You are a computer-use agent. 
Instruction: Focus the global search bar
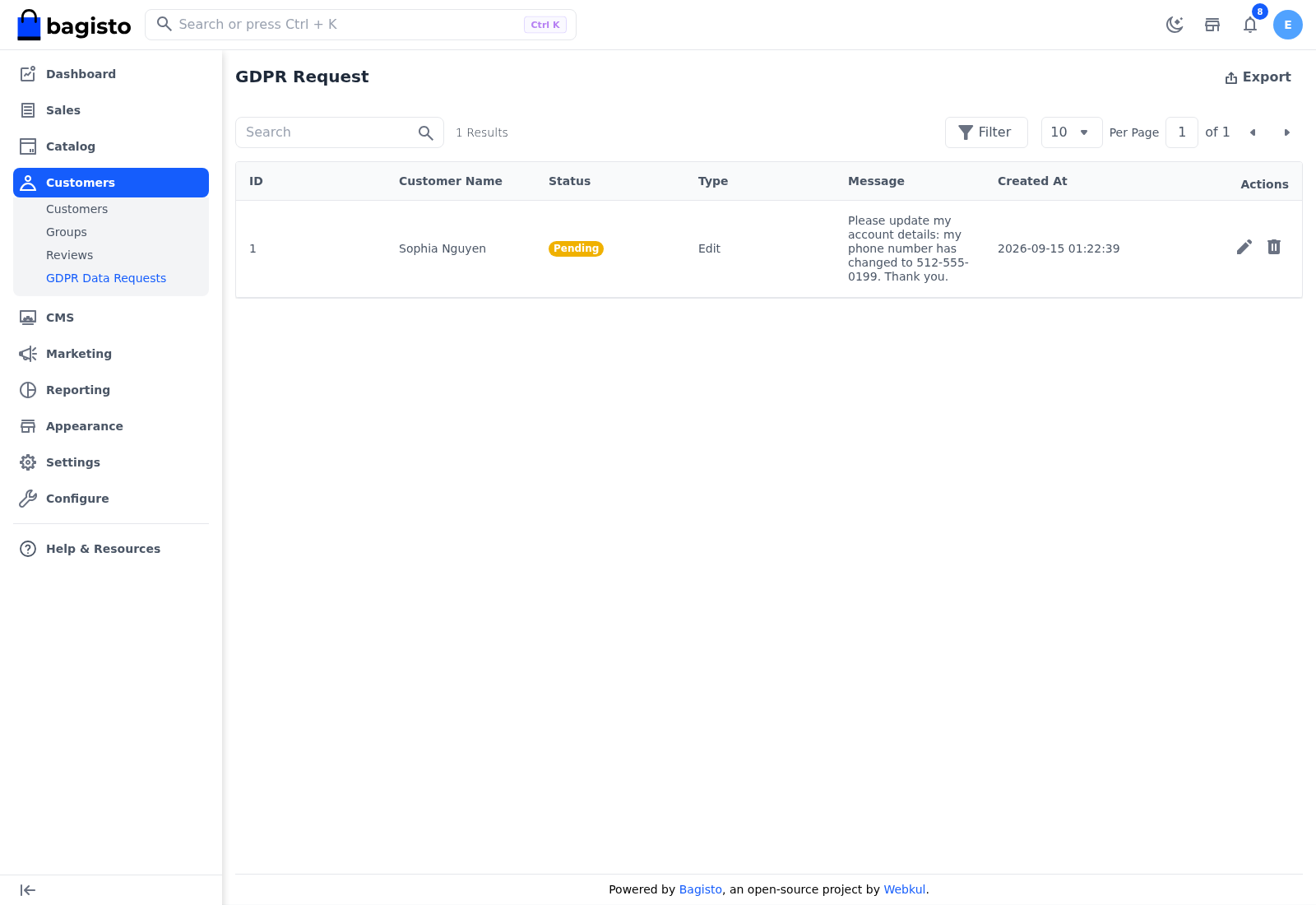coord(360,25)
